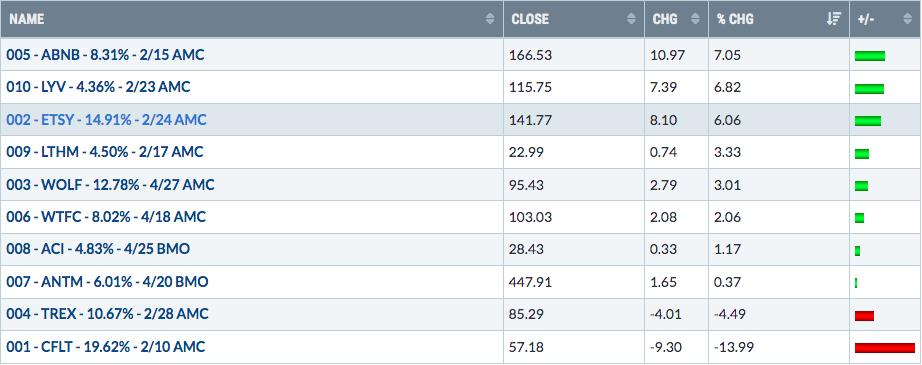Click the red change bar for TREX
Screen dimensions: 922x365
click(x=864, y=316)
